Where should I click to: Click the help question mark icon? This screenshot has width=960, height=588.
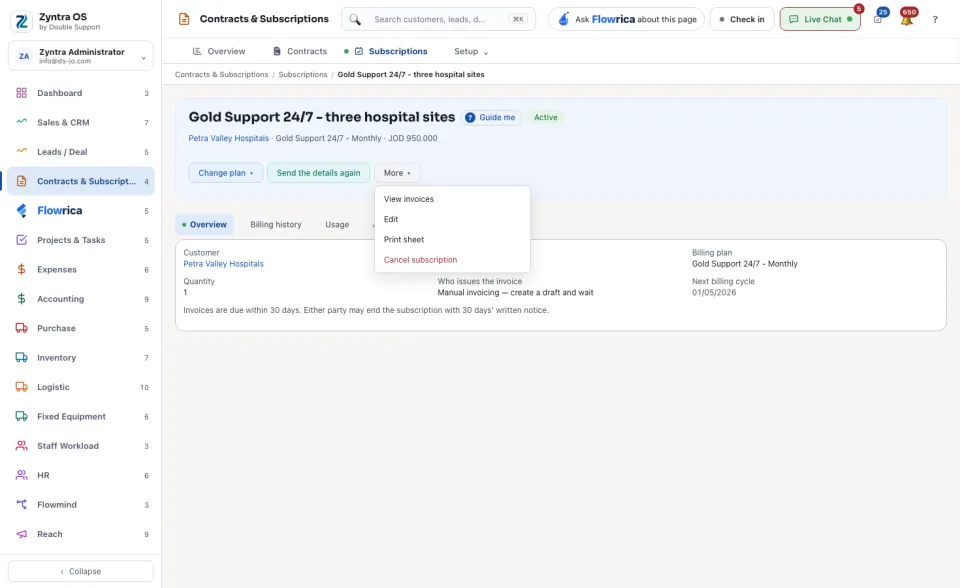tap(935, 20)
